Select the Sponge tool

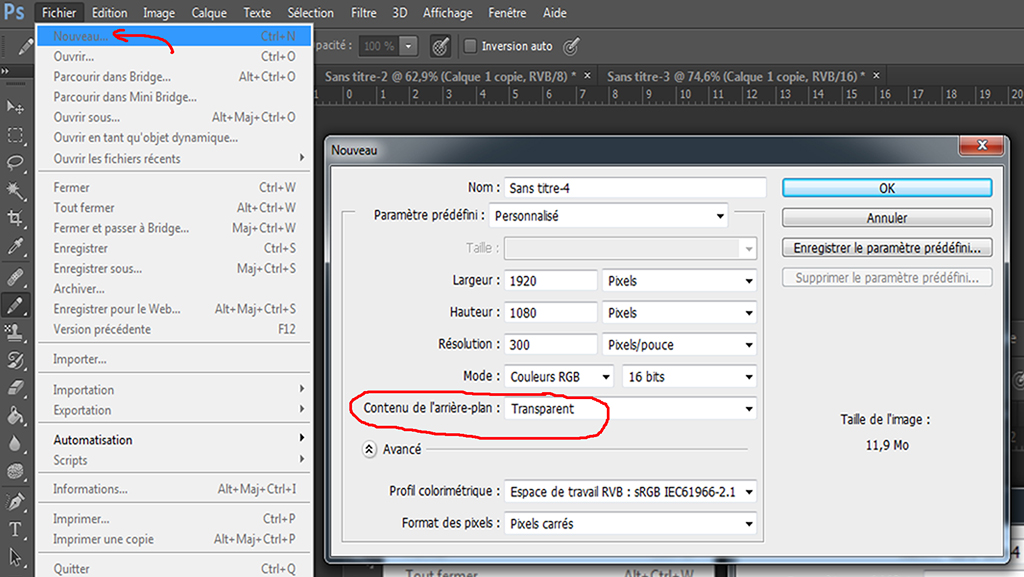point(14,471)
